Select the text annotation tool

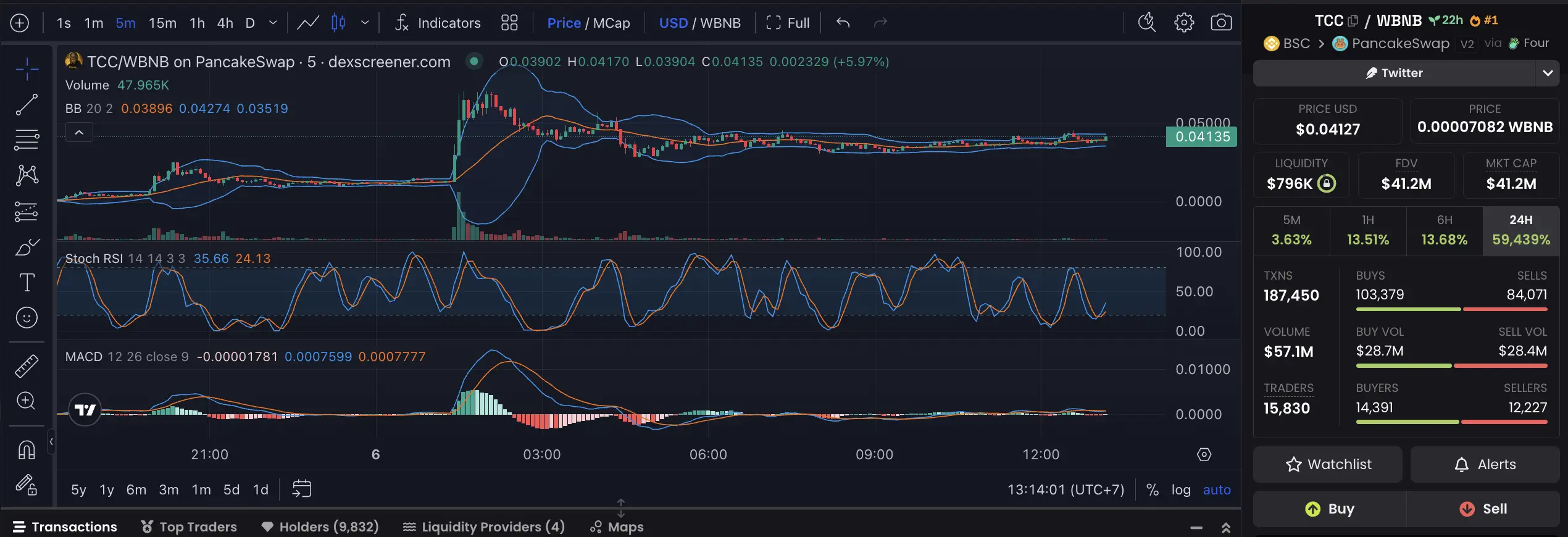pyautogui.click(x=27, y=283)
